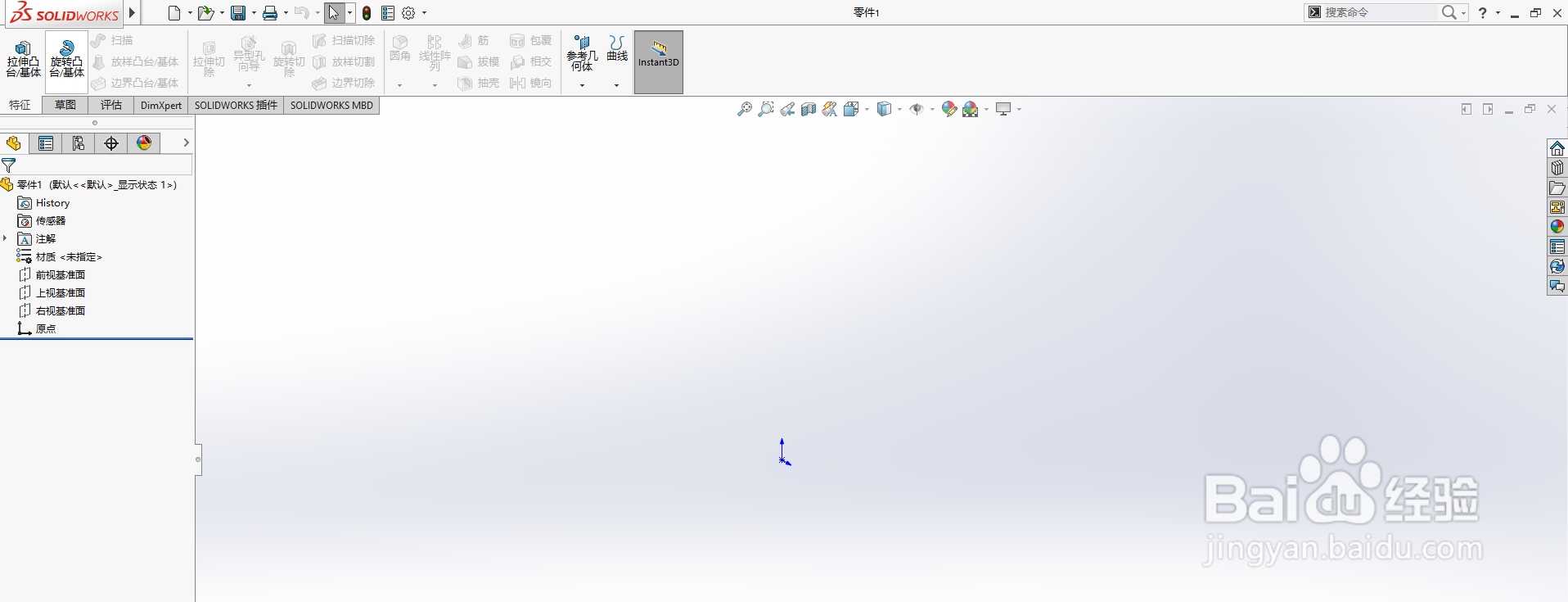The image size is (1568, 602).
Task: Switch to the 草图 (Sketch) tab
Action: (x=65, y=105)
